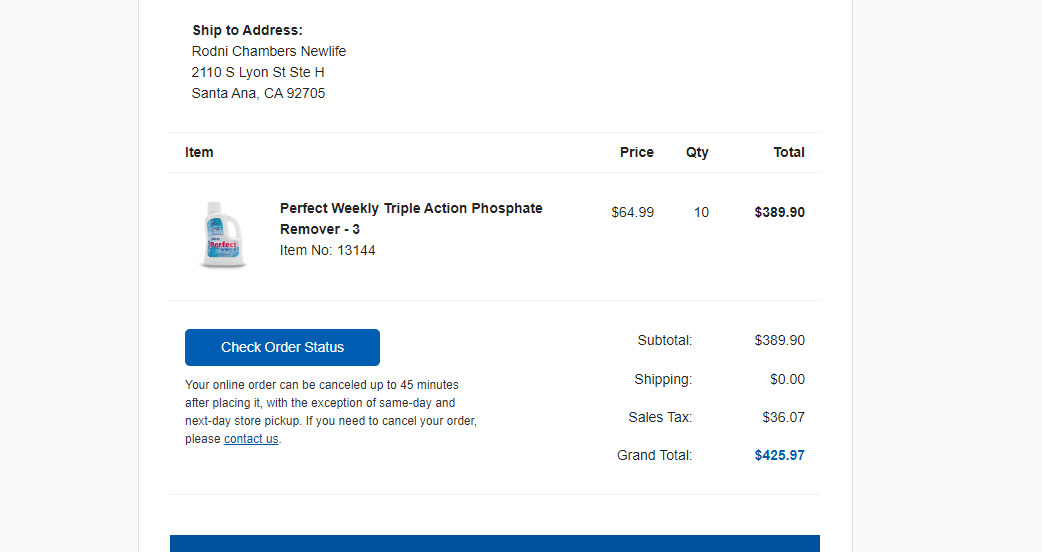Click the Phosphate Remover bottle product image

pyautogui.click(x=223, y=234)
